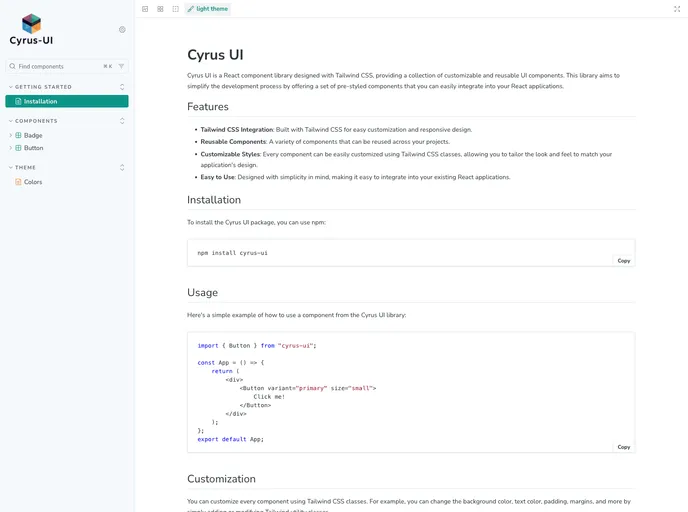This screenshot has height=512, width=688.
Task: Click the Installation document icon
Action: pos(18,101)
